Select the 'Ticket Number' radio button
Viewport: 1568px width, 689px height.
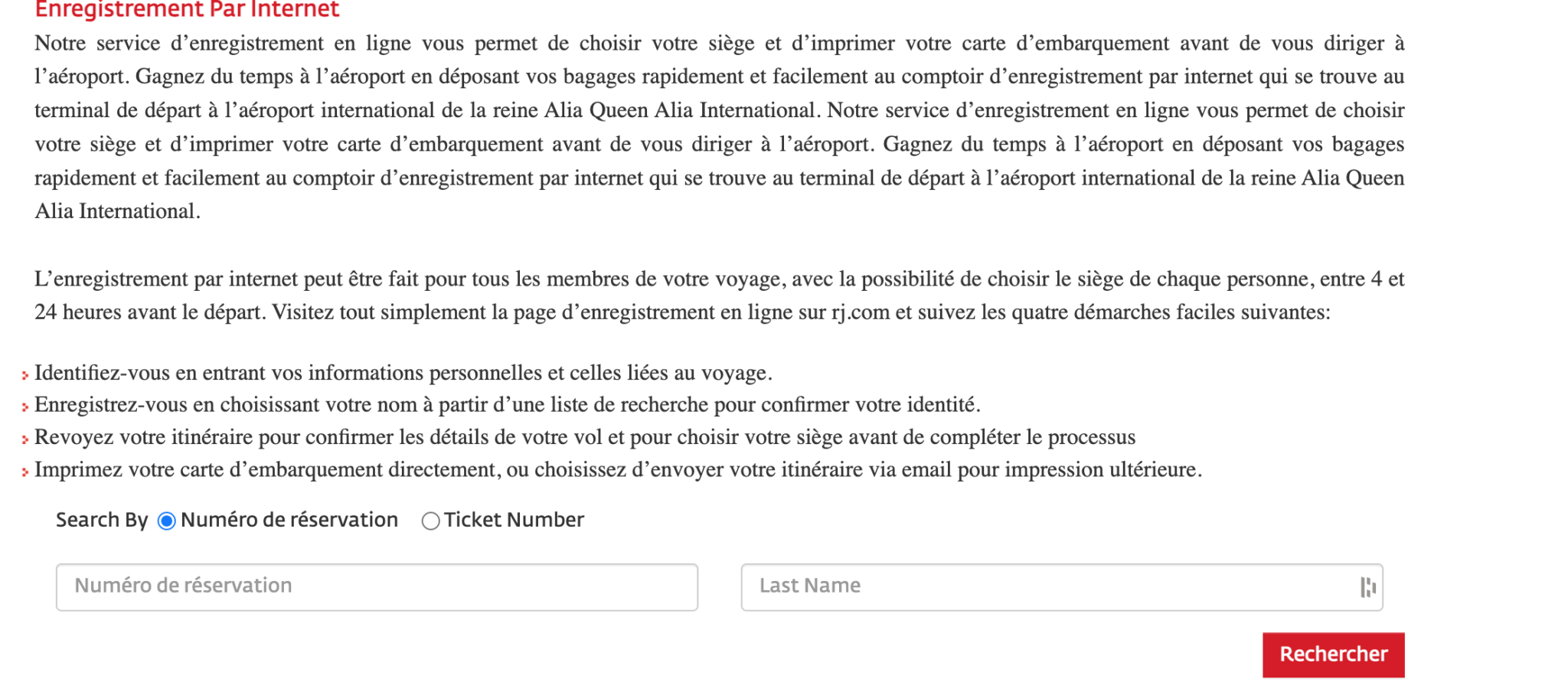431,521
